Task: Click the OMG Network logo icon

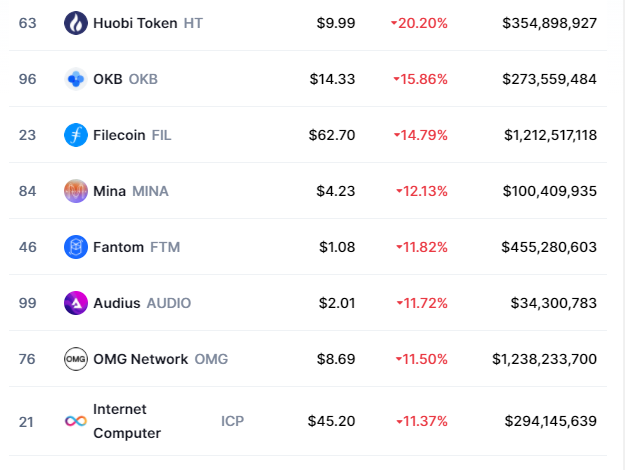Action: tap(76, 358)
